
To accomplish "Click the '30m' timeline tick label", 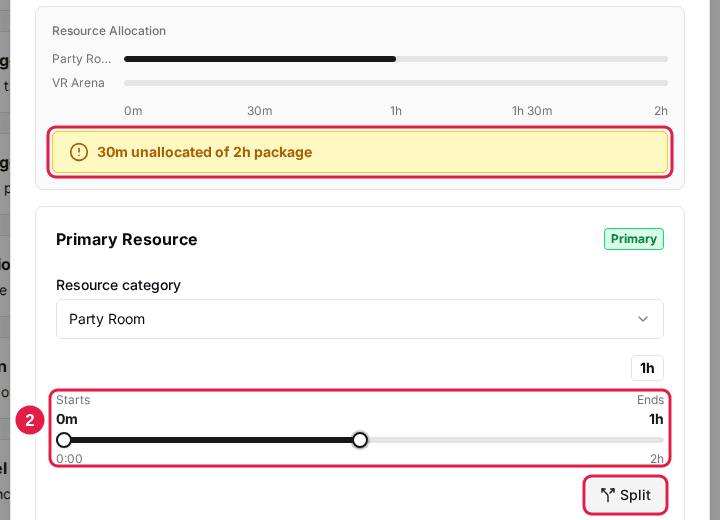I will click(x=260, y=111).
